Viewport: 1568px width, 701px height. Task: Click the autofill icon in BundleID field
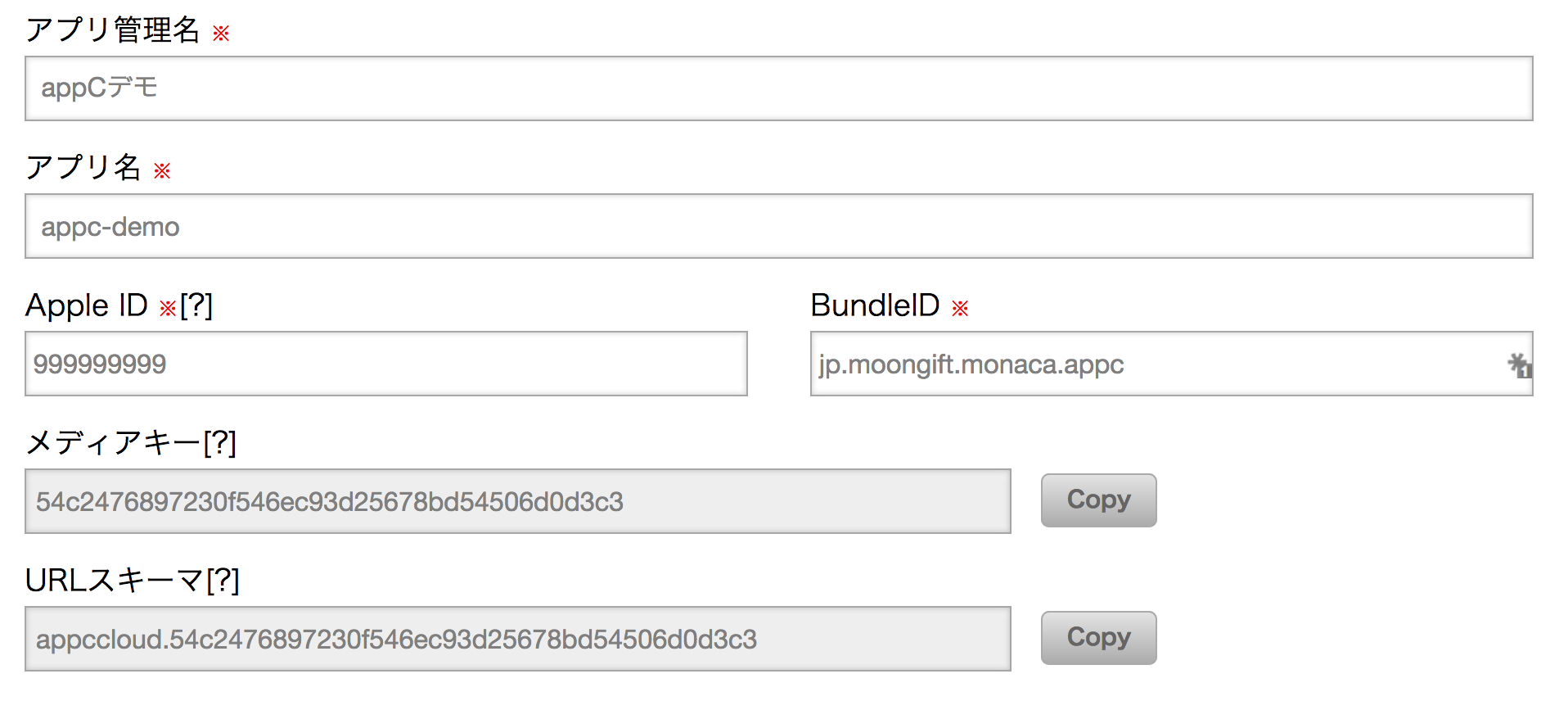pos(1519,365)
